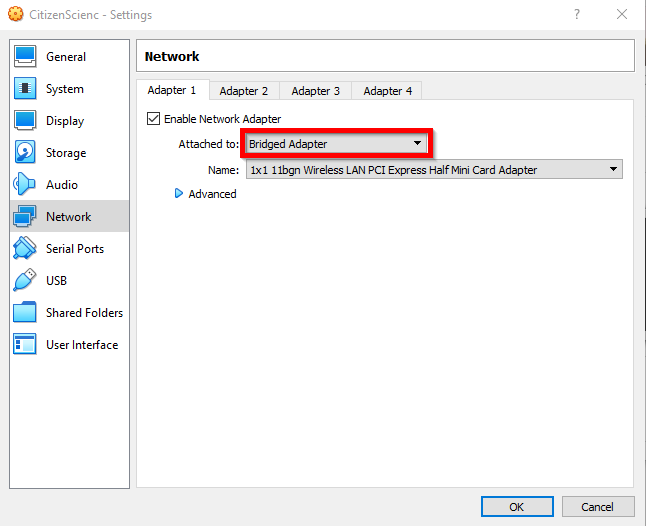Go to USB label in sidebar

pyautogui.click(x=56, y=281)
